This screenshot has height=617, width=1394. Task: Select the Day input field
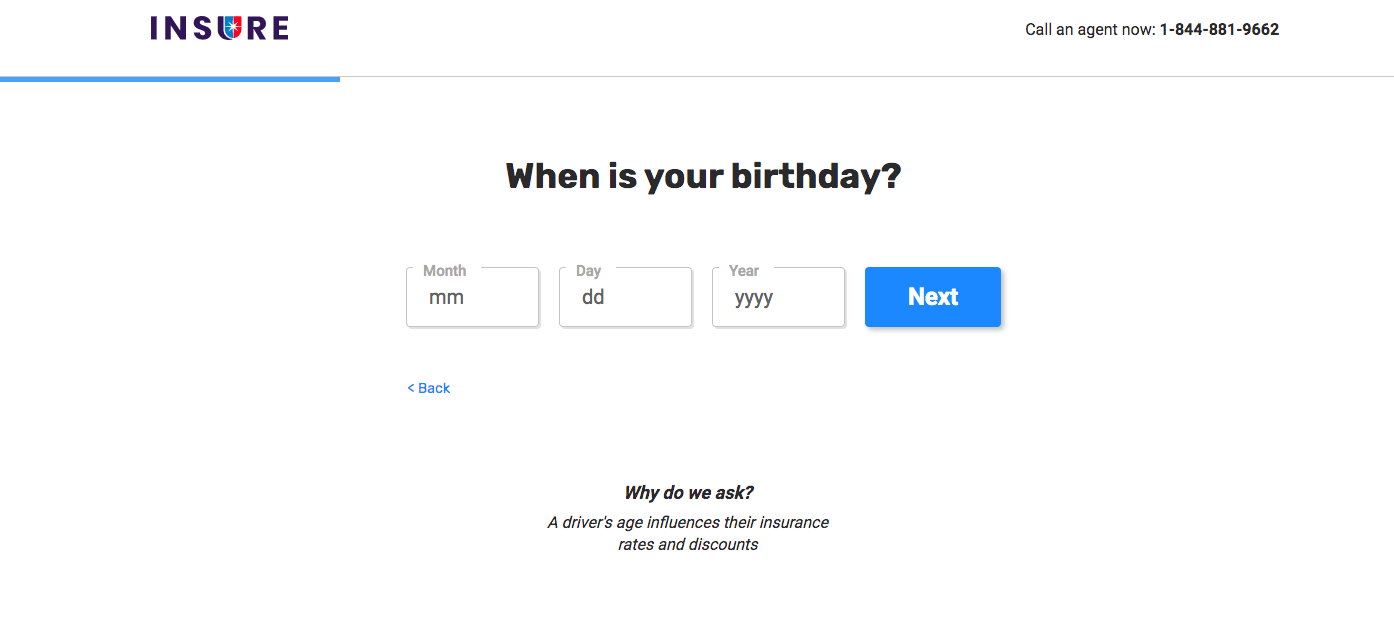coord(625,297)
